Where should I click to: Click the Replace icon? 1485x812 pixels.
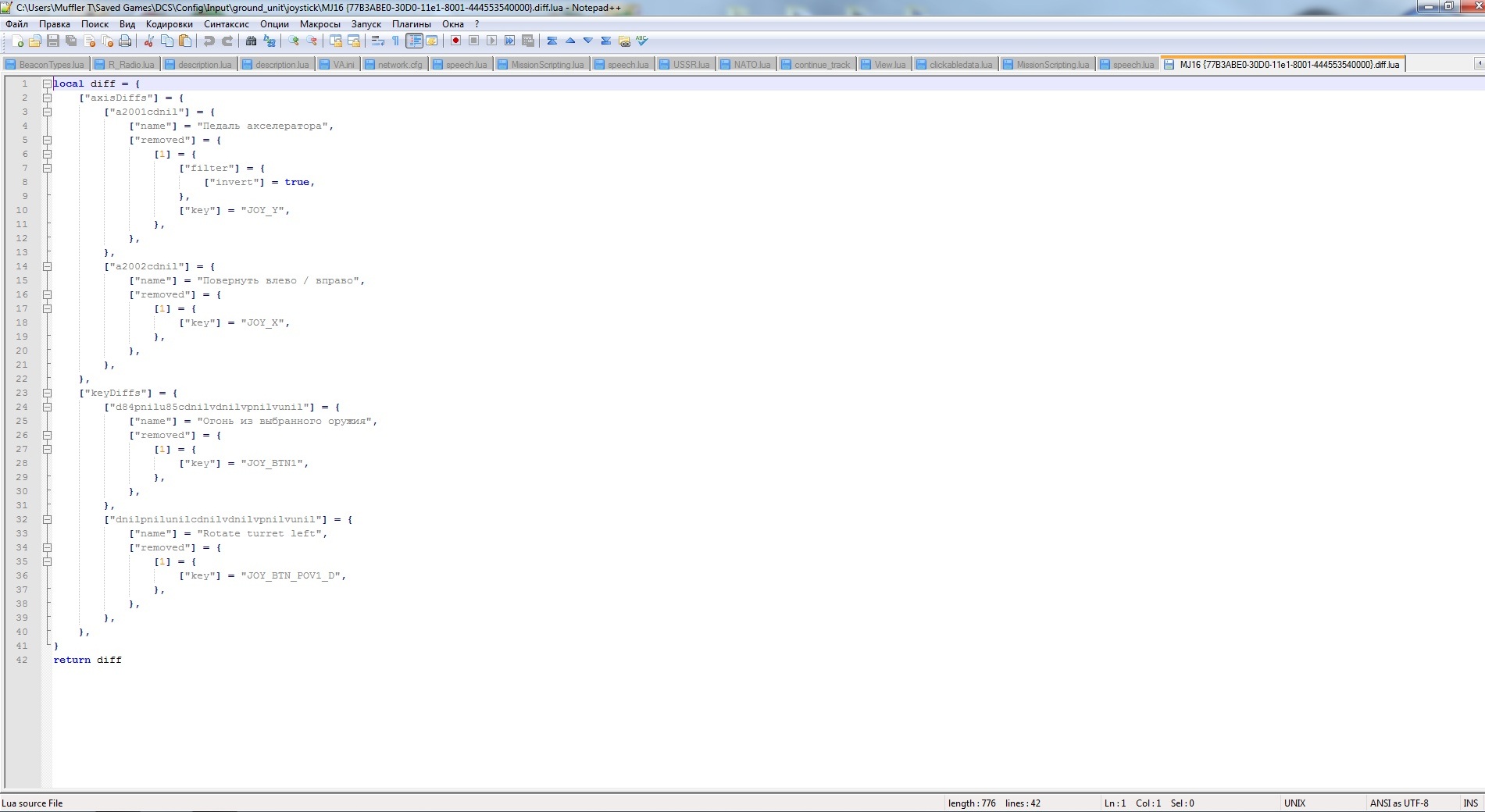pos(269,41)
